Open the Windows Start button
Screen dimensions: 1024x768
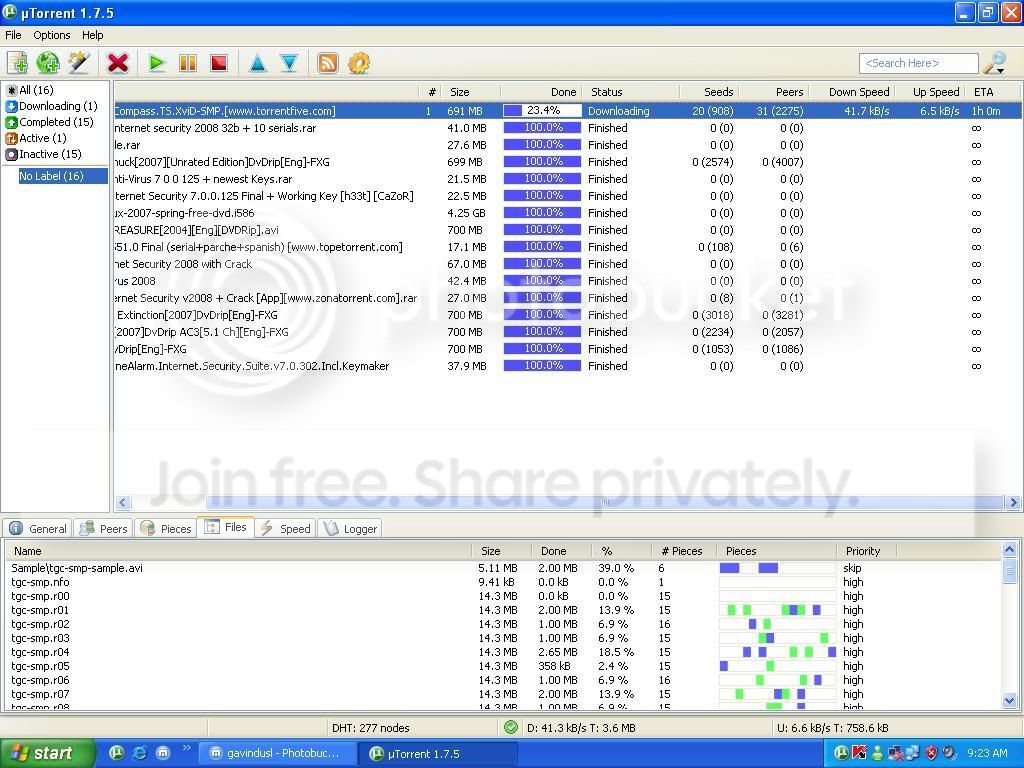pos(46,754)
